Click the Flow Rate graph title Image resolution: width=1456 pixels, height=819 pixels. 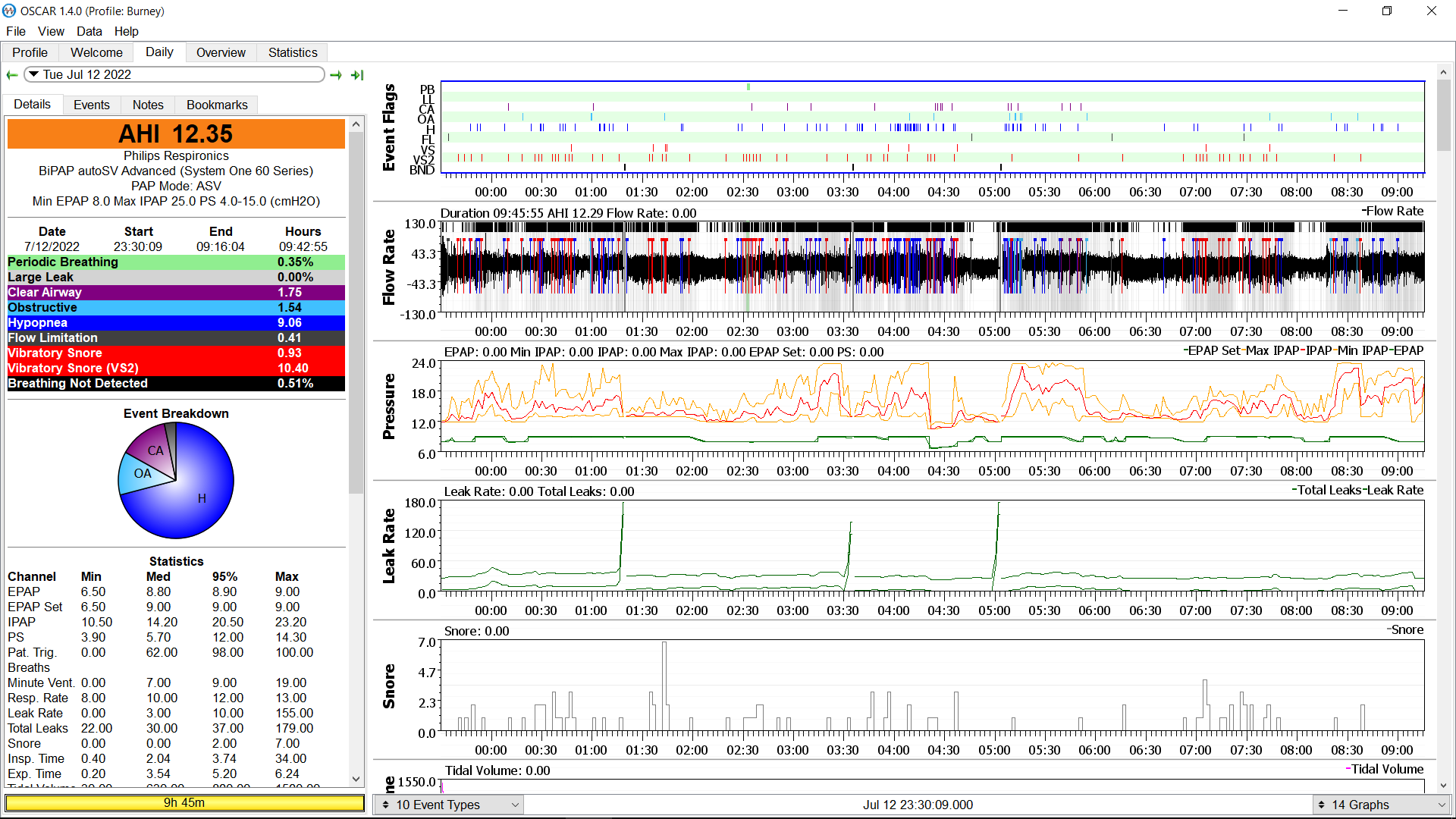click(x=389, y=267)
